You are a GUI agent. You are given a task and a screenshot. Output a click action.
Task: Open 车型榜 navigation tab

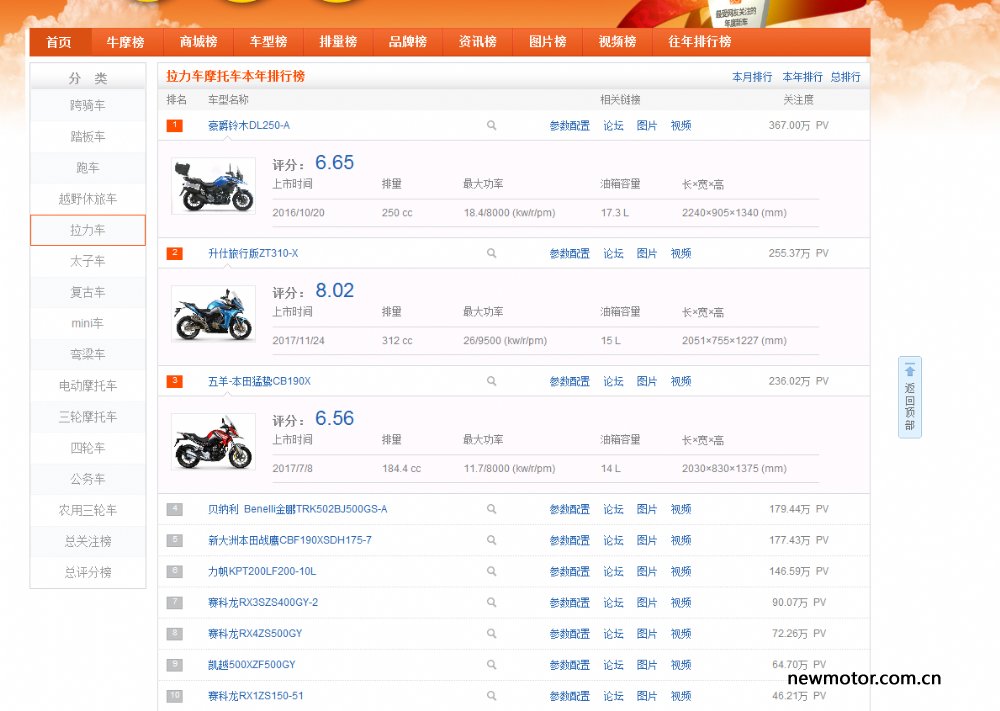click(x=268, y=42)
